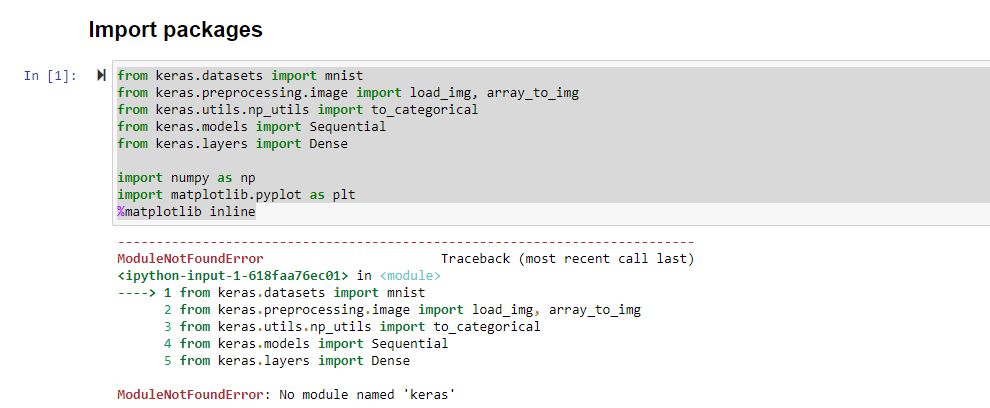Click the code line importing mnist

pos(241,76)
